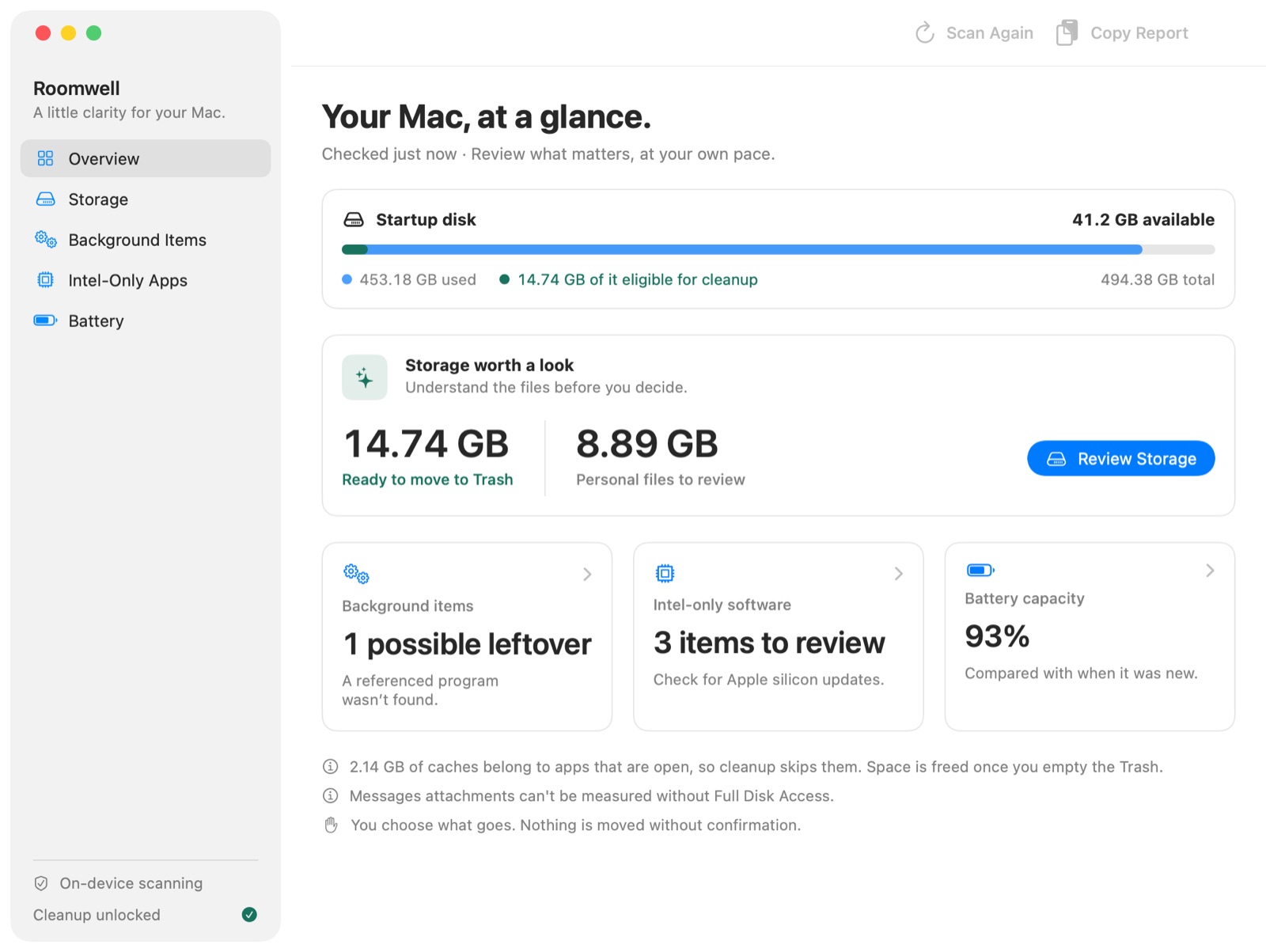Screen dimensions: 1266x952
Task: Expand the Battery capacity card chevron
Action: 1210,571
